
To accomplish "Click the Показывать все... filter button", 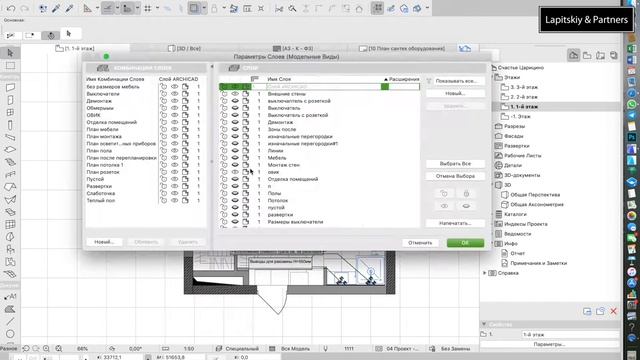I will 456,81.
